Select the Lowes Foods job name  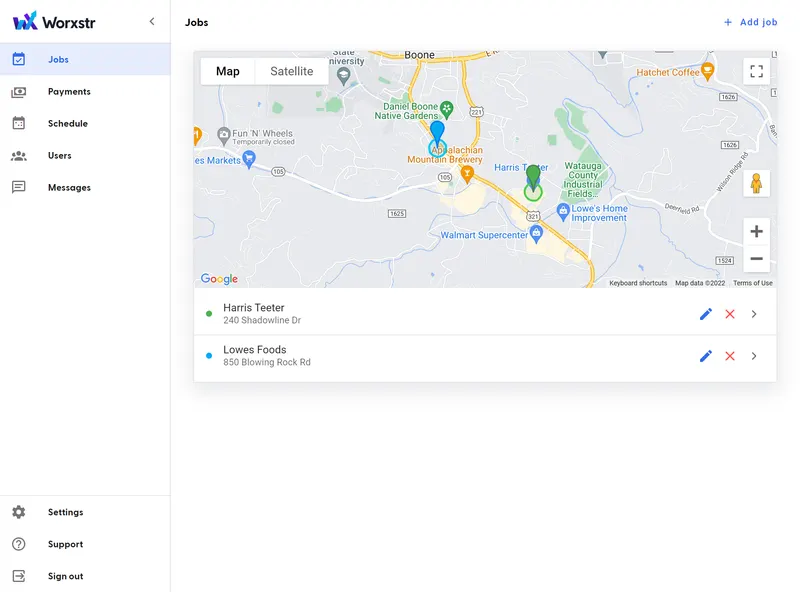click(x=255, y=350)
